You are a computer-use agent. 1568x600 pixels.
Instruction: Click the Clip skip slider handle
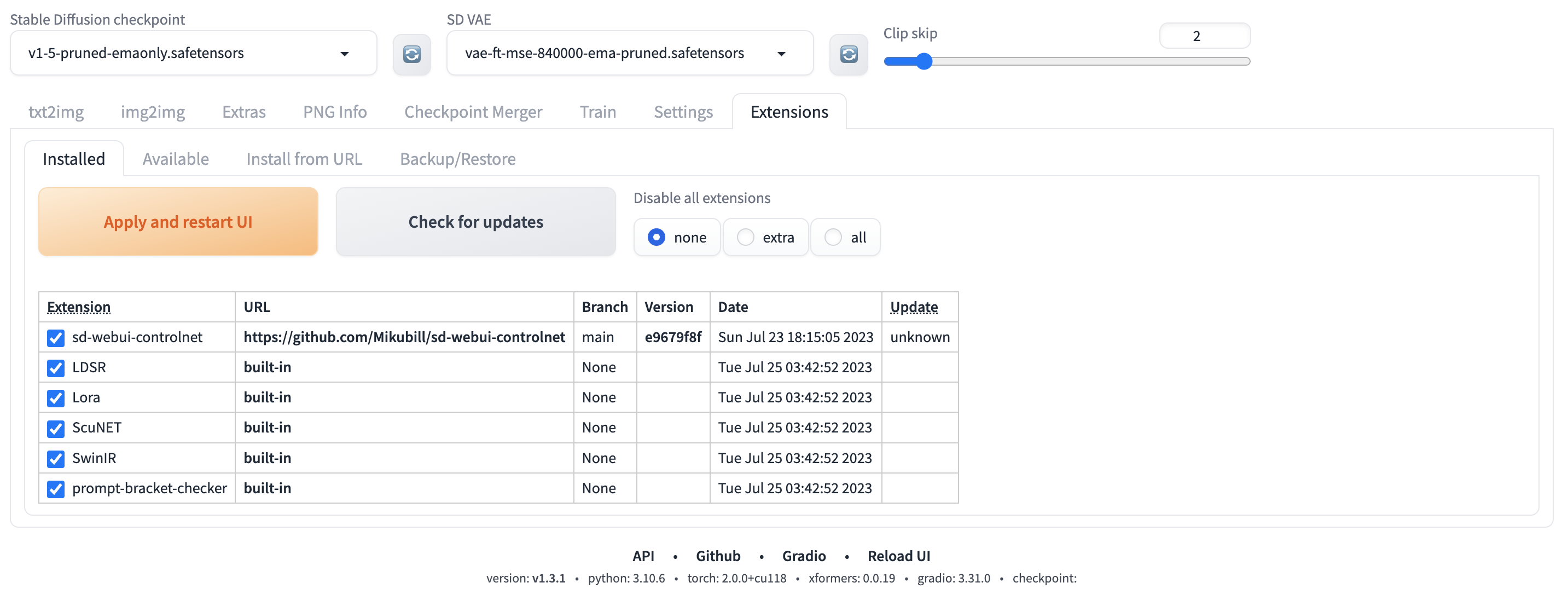point(924,61)
